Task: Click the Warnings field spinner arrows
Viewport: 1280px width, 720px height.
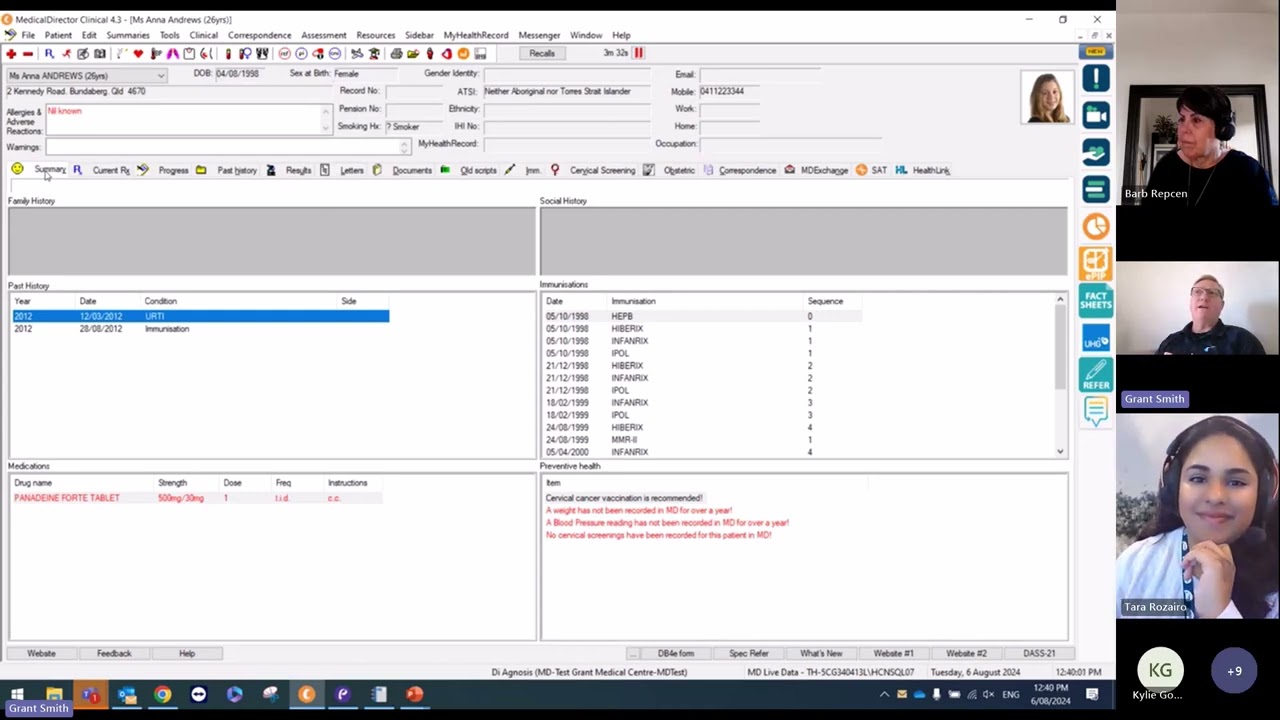Action: click(x=404, y=147)
